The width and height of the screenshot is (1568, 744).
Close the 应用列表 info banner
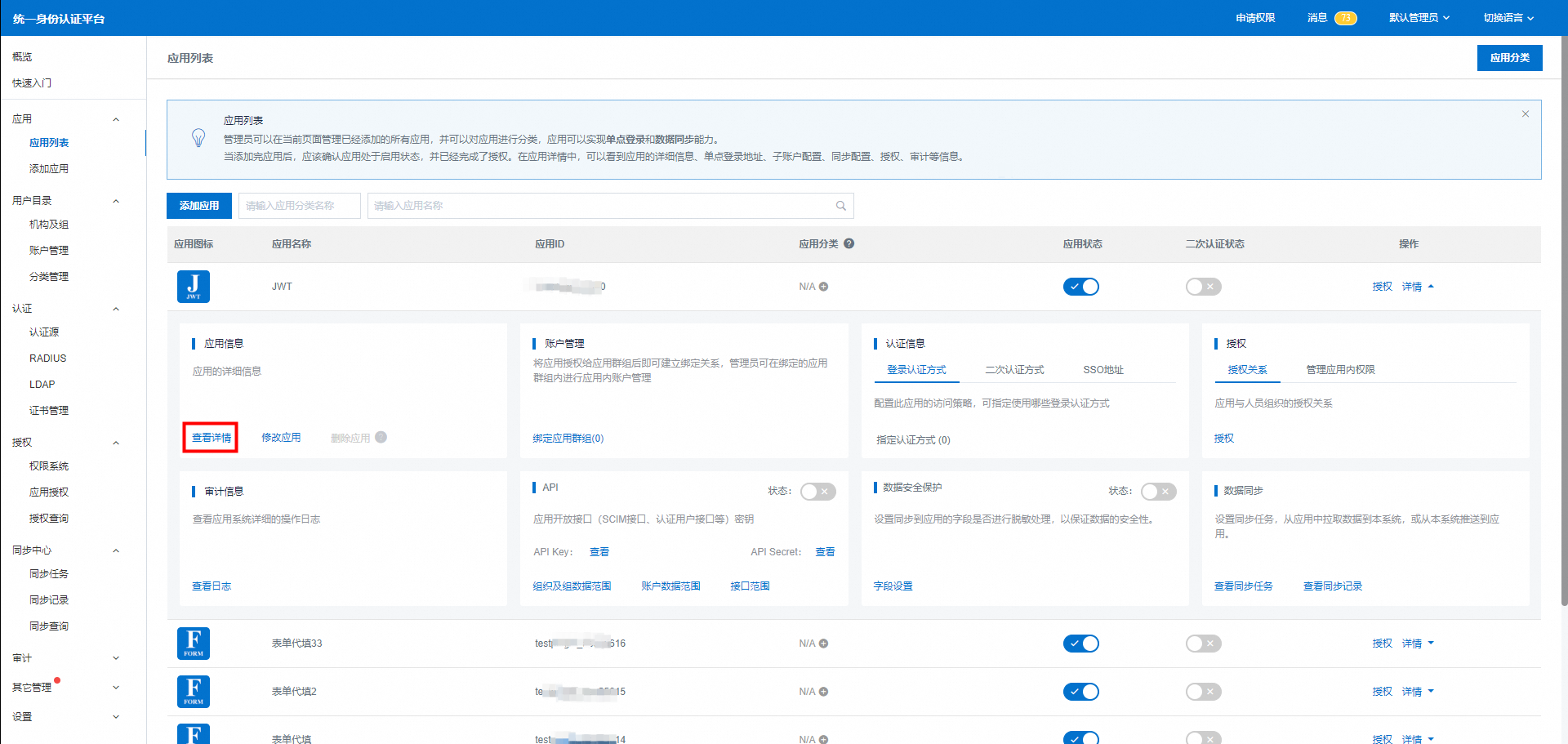tap(1525, 114)
